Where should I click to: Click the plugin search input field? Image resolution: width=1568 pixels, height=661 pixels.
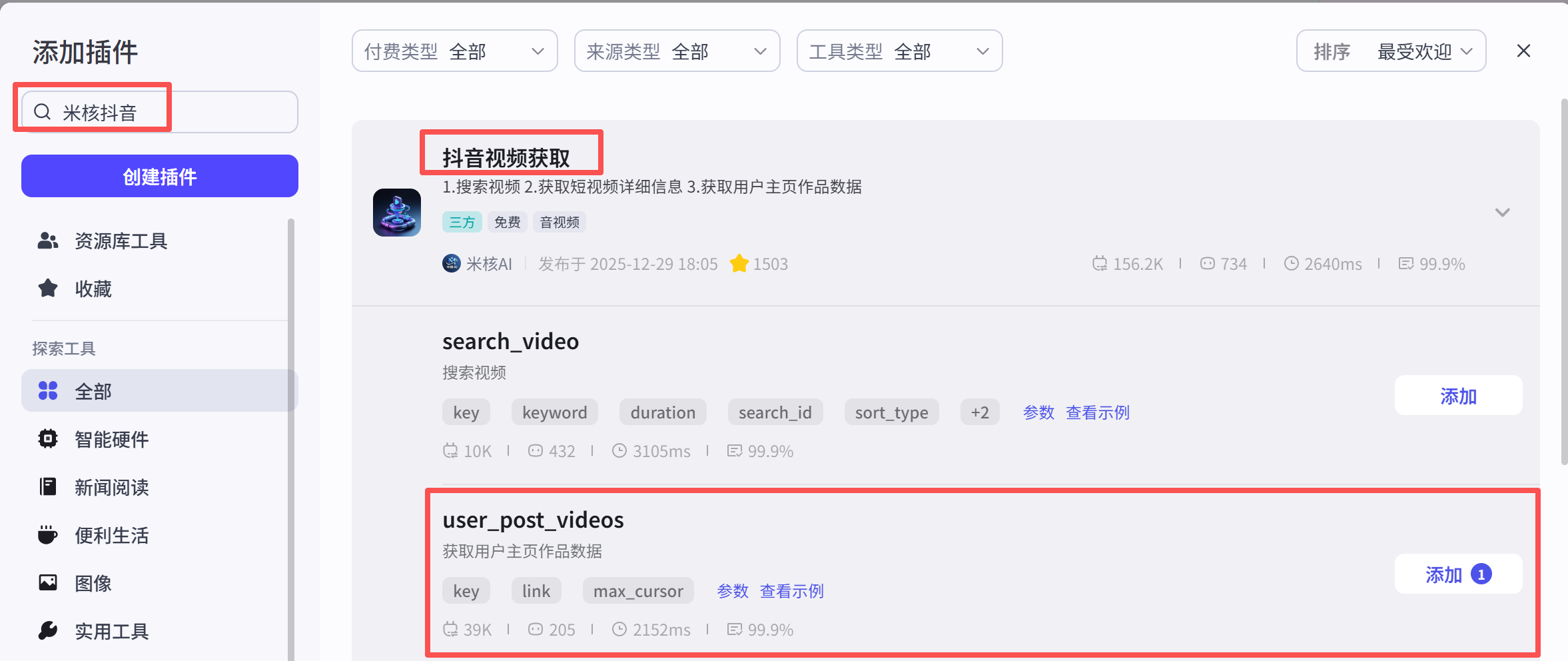tap(160, 112)
